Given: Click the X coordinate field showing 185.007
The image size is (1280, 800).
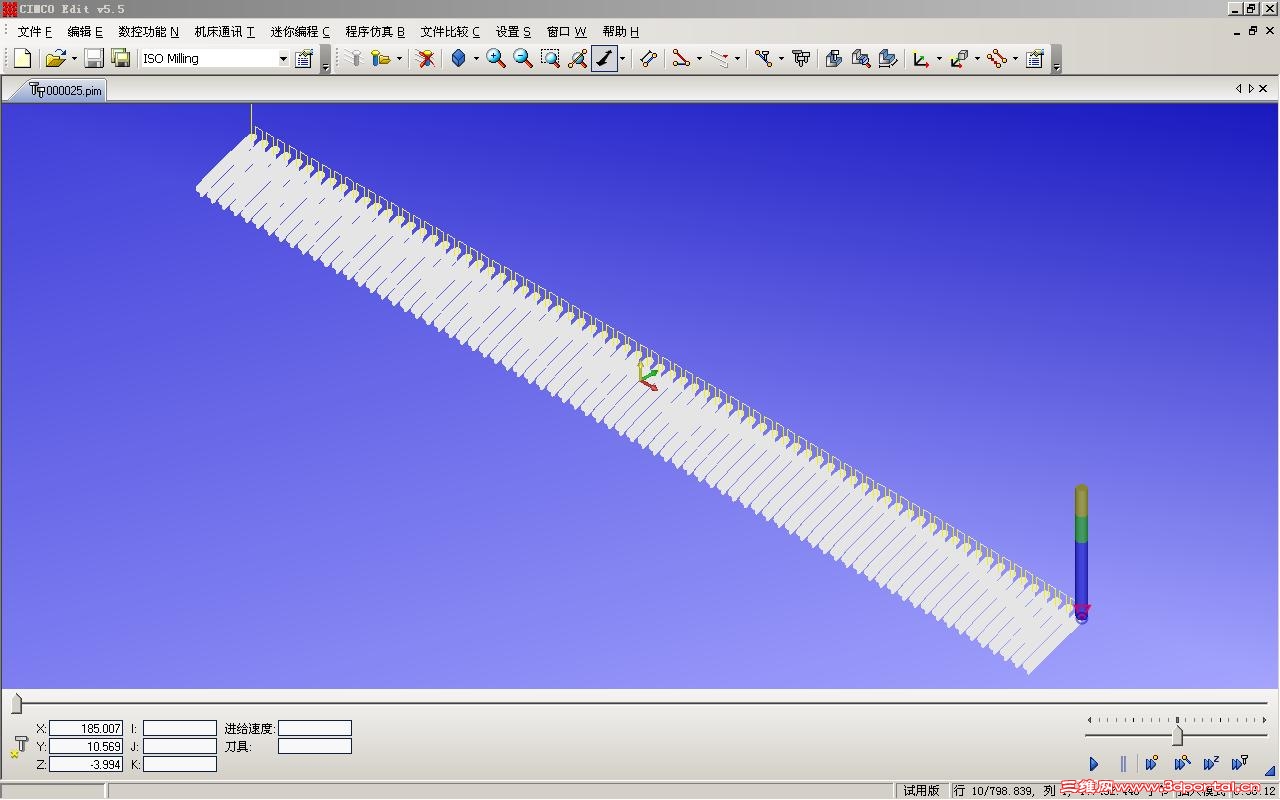Looking at the screenshot, I should click(x=86, y=728).
